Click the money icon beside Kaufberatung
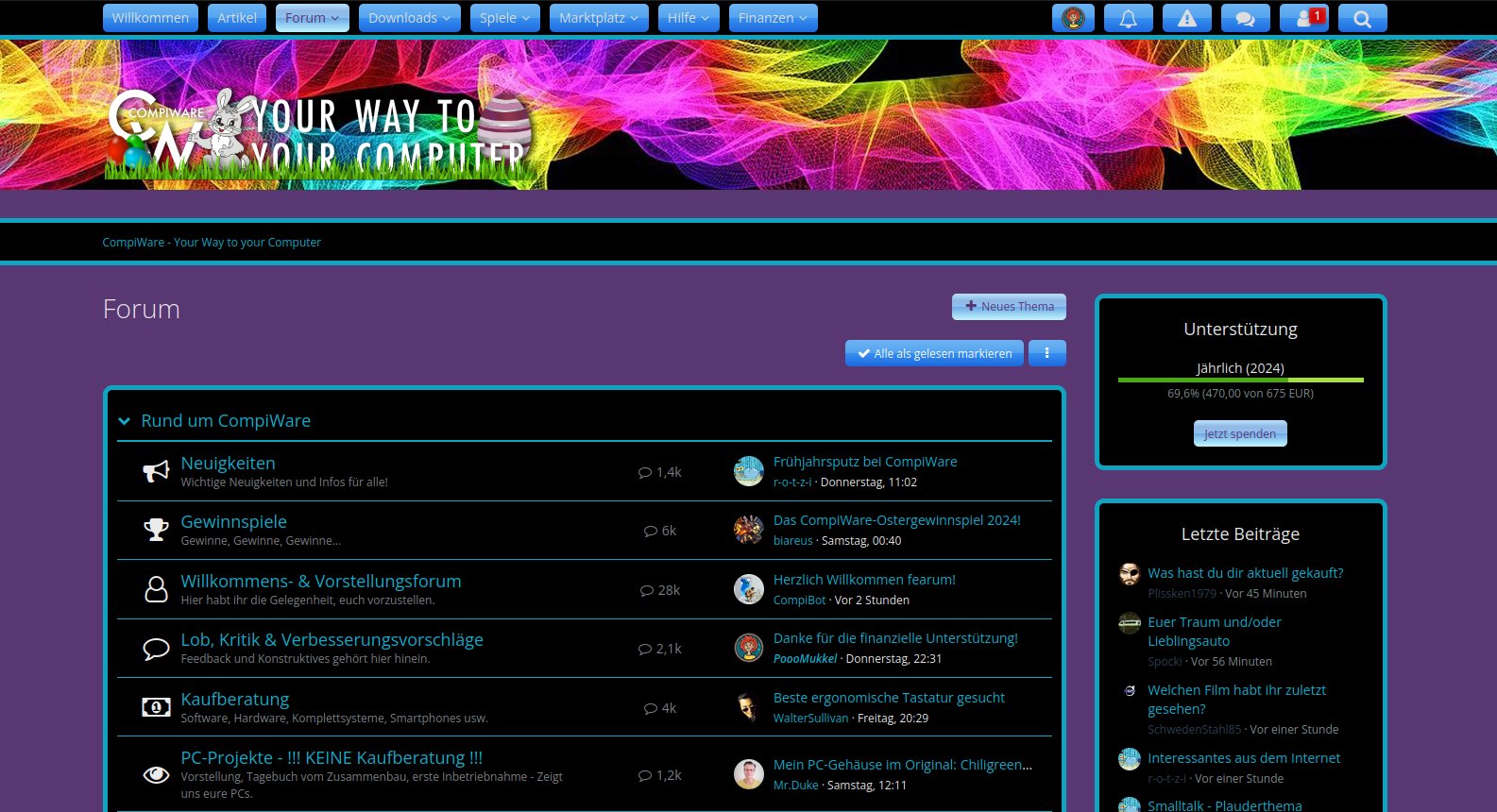 [156, 707]
